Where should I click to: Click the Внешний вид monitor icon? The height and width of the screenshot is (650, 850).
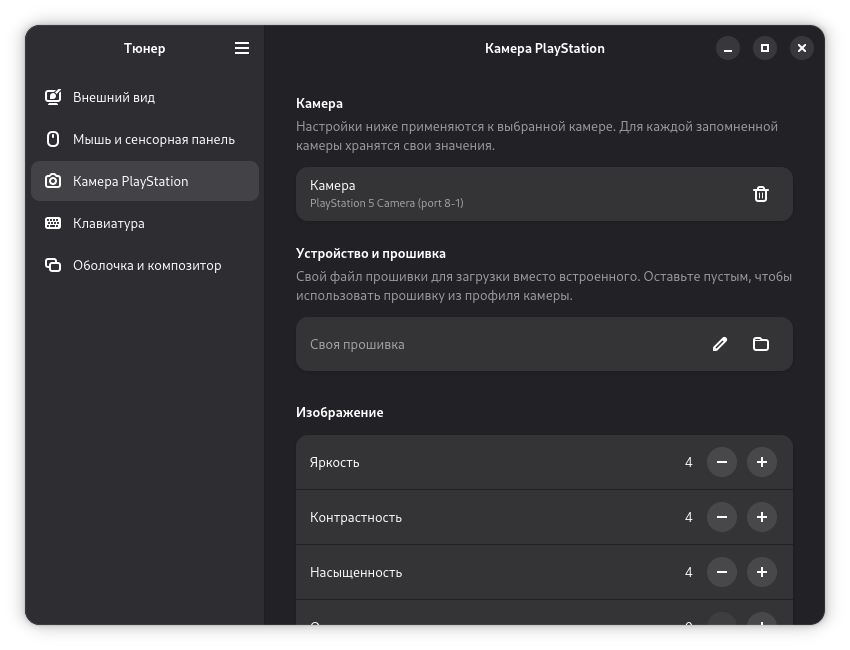pos(53,97)
